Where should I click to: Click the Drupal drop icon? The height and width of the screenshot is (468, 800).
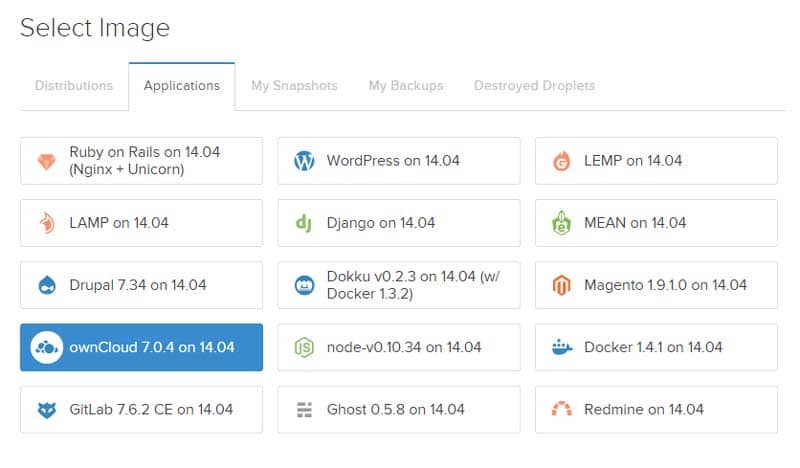(47, 285)
